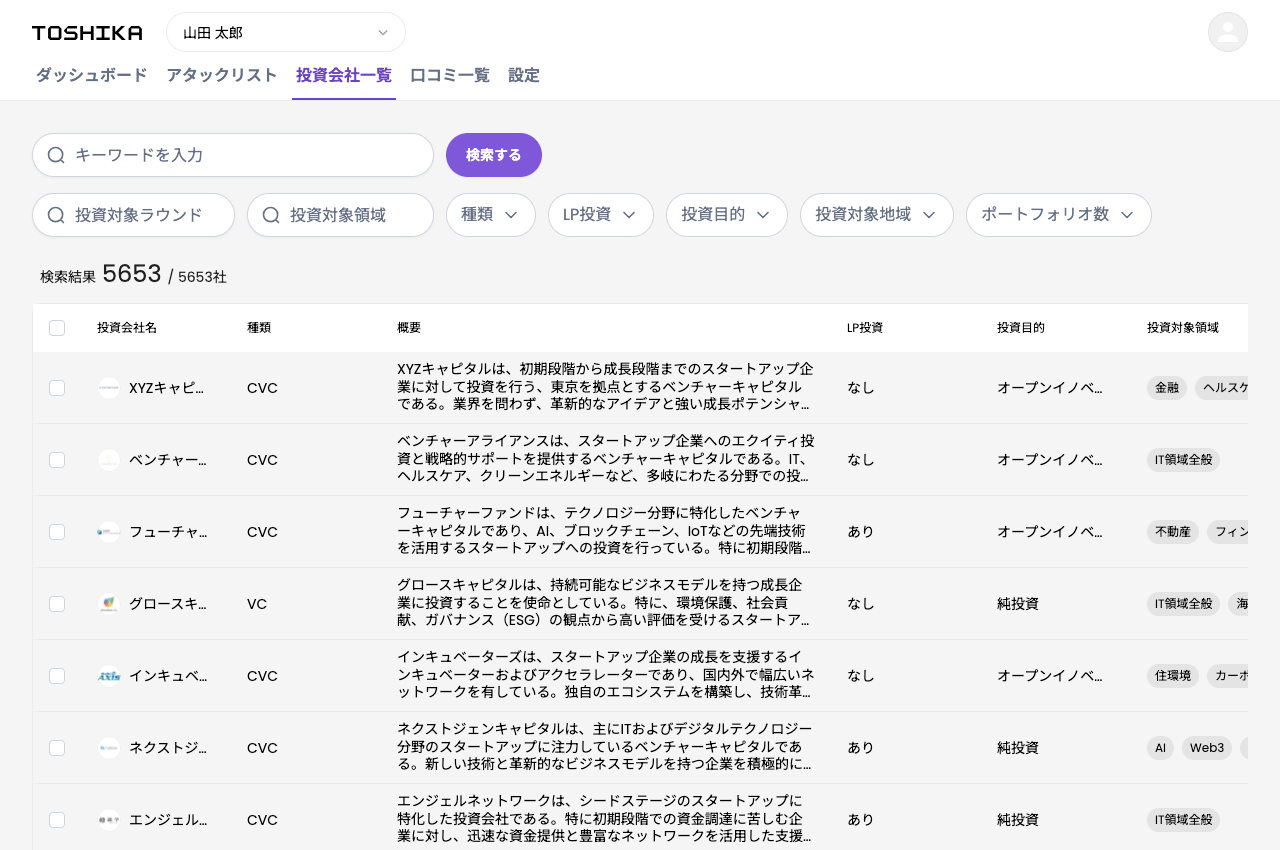This screenshot has width=1280, height=850.
Task: Open the 口コミ一覧 tab
Action: tap(450, 75)
